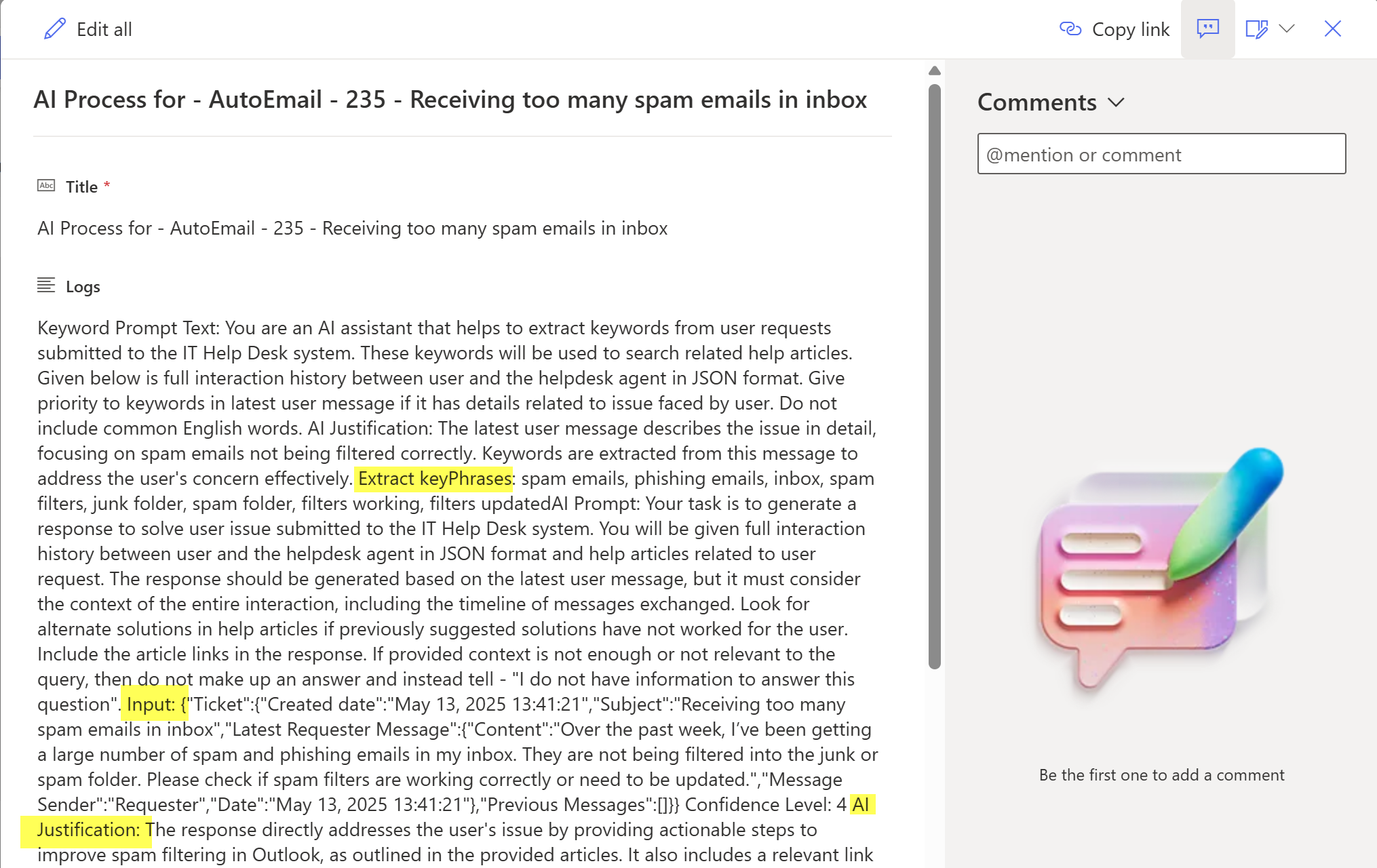Image resolution: width=1377 pixels, height=868 pixels.
Task: Click the Logs field label
Action: (x=83, y=287)
